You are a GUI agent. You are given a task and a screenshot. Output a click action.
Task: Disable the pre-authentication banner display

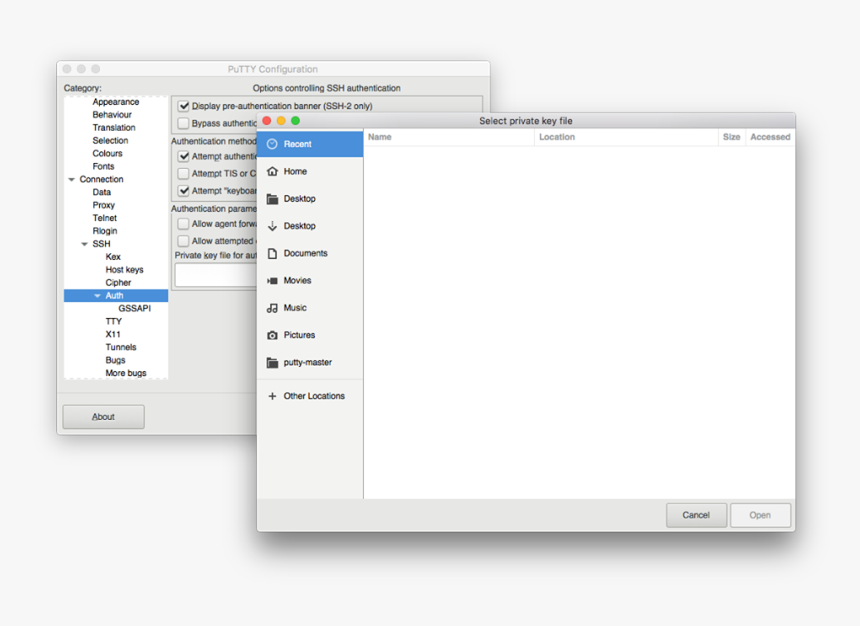click(x=182, y=105)
